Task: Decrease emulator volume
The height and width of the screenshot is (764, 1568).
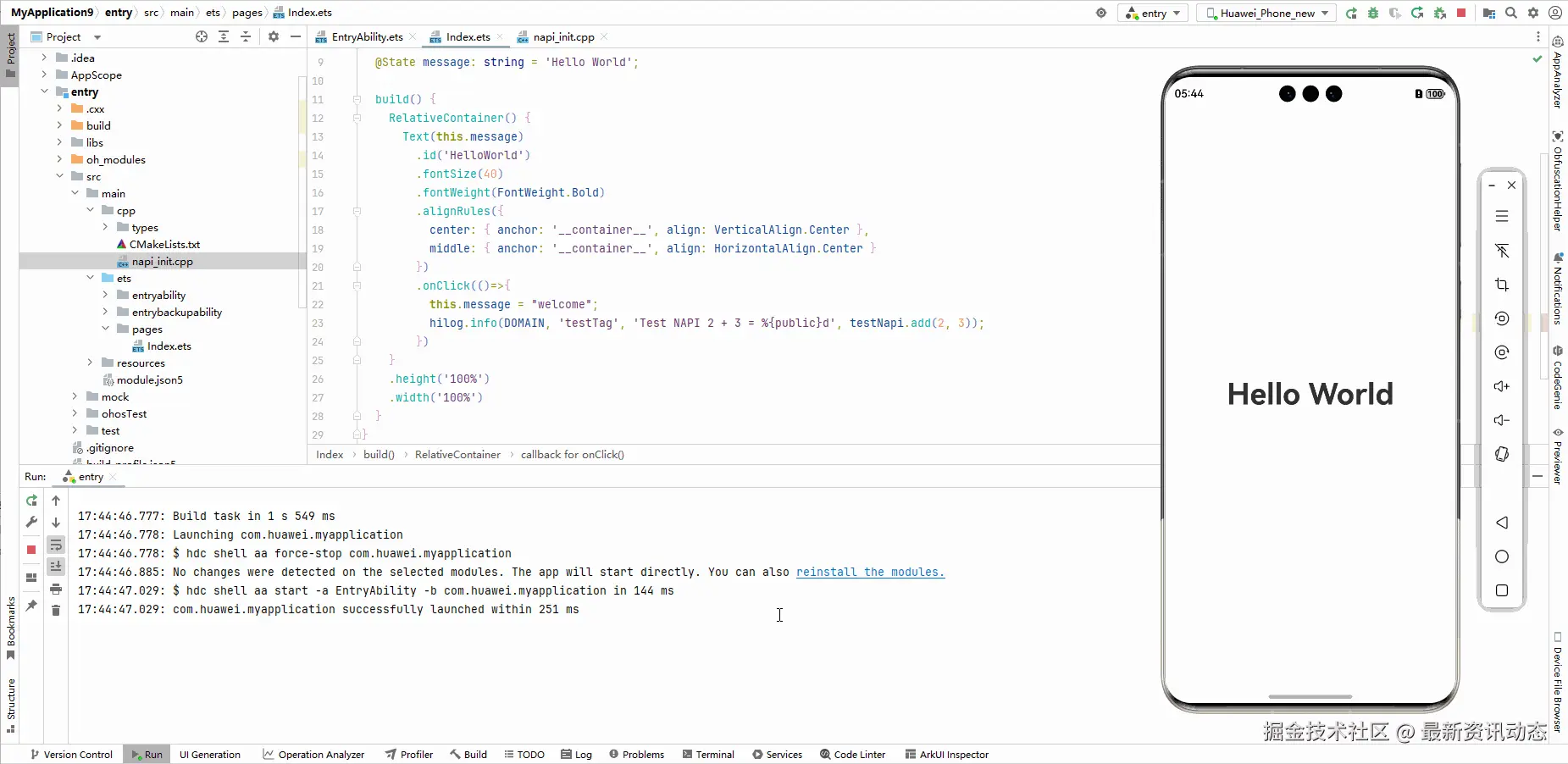Action: coord(1502,420)
